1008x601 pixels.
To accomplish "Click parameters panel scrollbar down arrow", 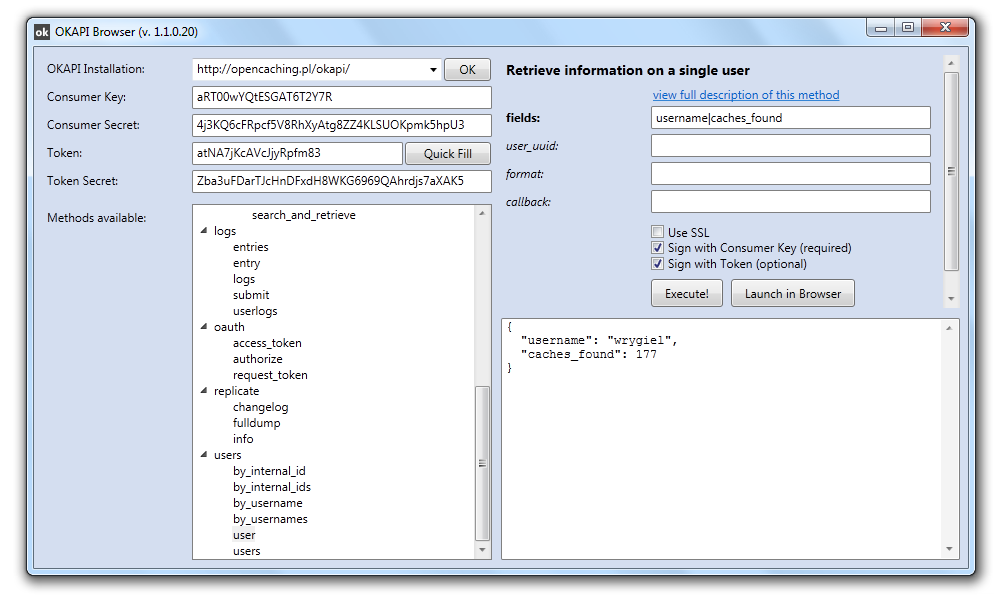I will point(951,299).
